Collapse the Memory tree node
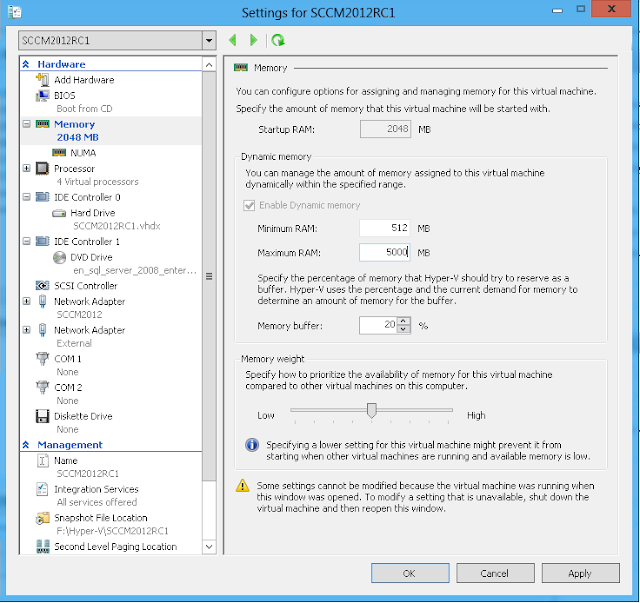The width and height of the screenshot is (640, 603). 27,124
